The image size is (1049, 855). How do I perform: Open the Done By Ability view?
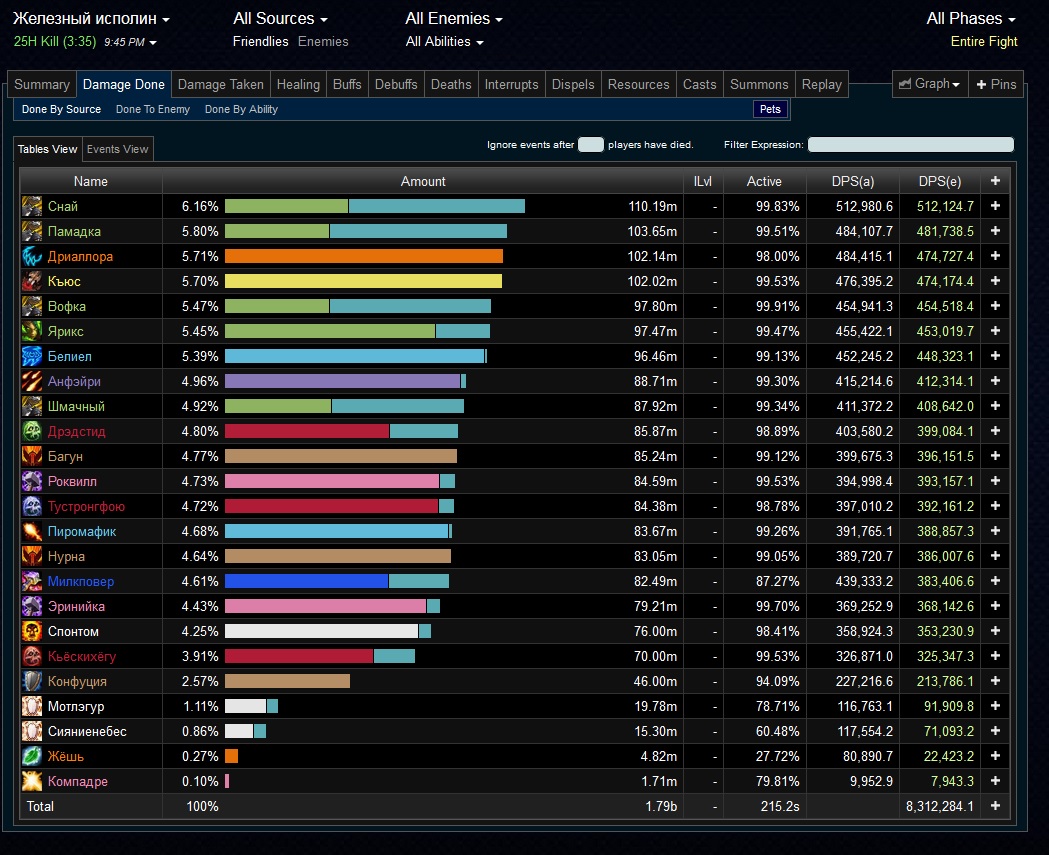click(x=241, y=109)
